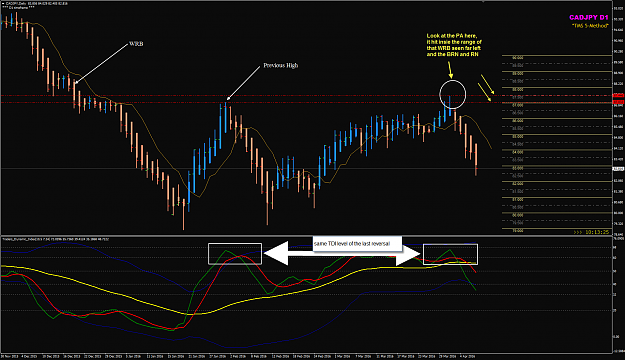Click the yellow "Look at the PA here" note
The image size is (625, 360).
[454, 45]
